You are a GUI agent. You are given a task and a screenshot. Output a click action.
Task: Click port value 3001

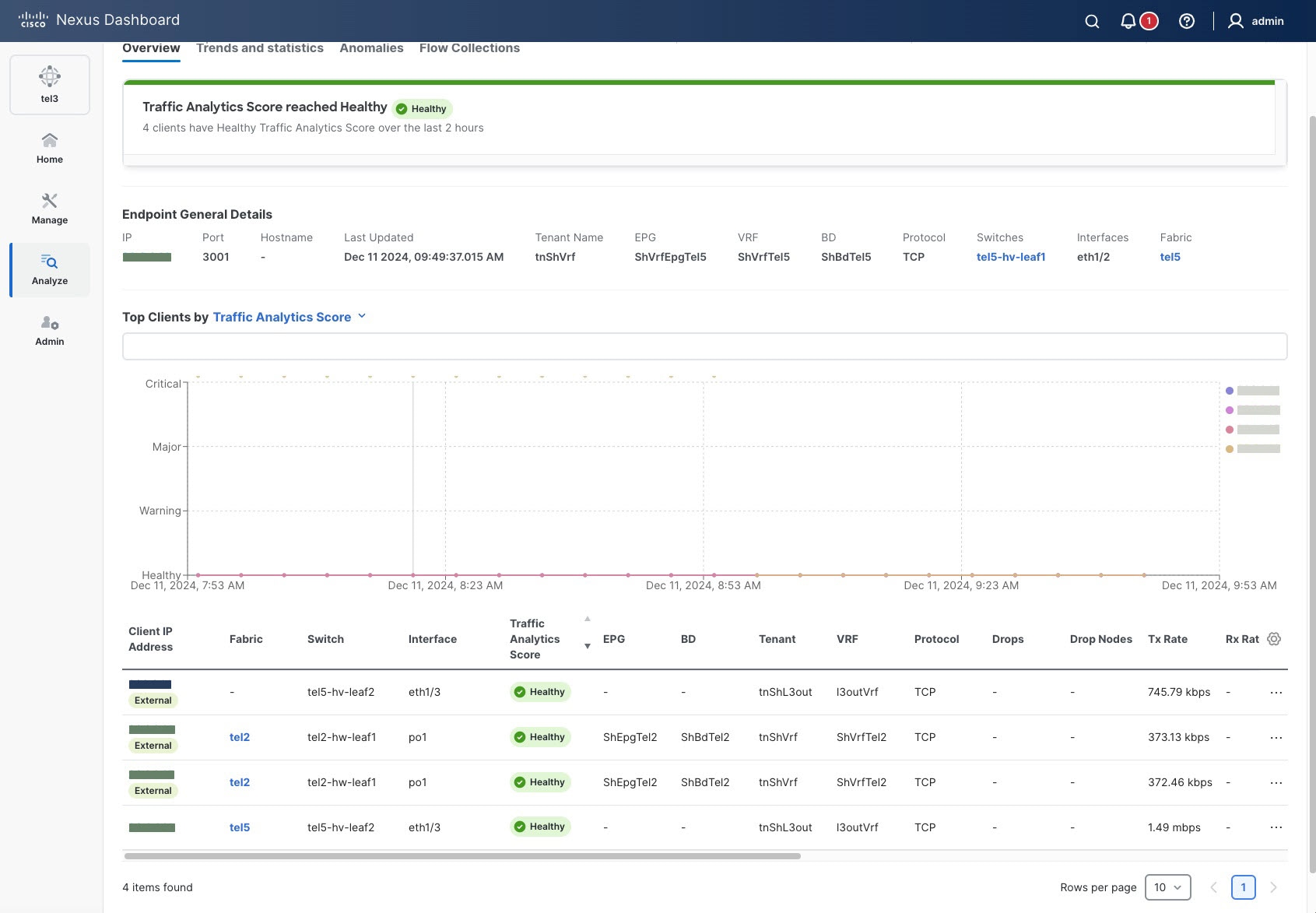216,257
